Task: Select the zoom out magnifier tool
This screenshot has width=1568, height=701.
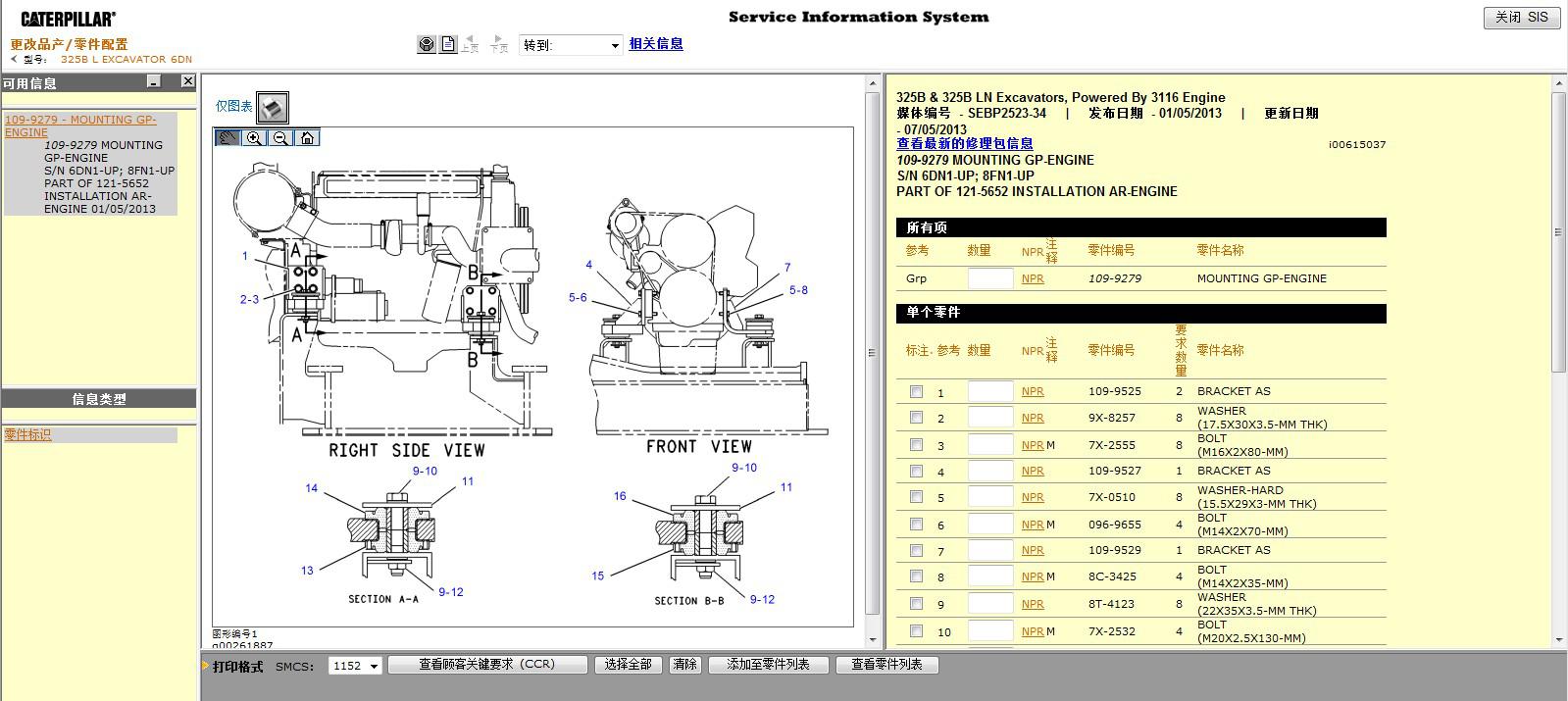Action: (280, 138)
